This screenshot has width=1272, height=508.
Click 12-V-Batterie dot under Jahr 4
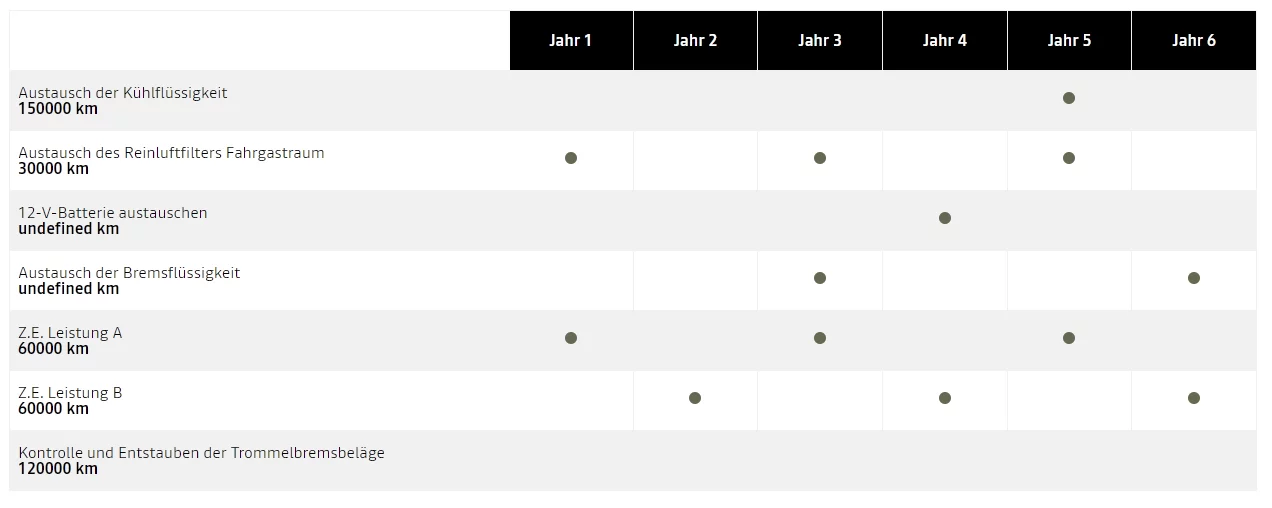[945, 218]
